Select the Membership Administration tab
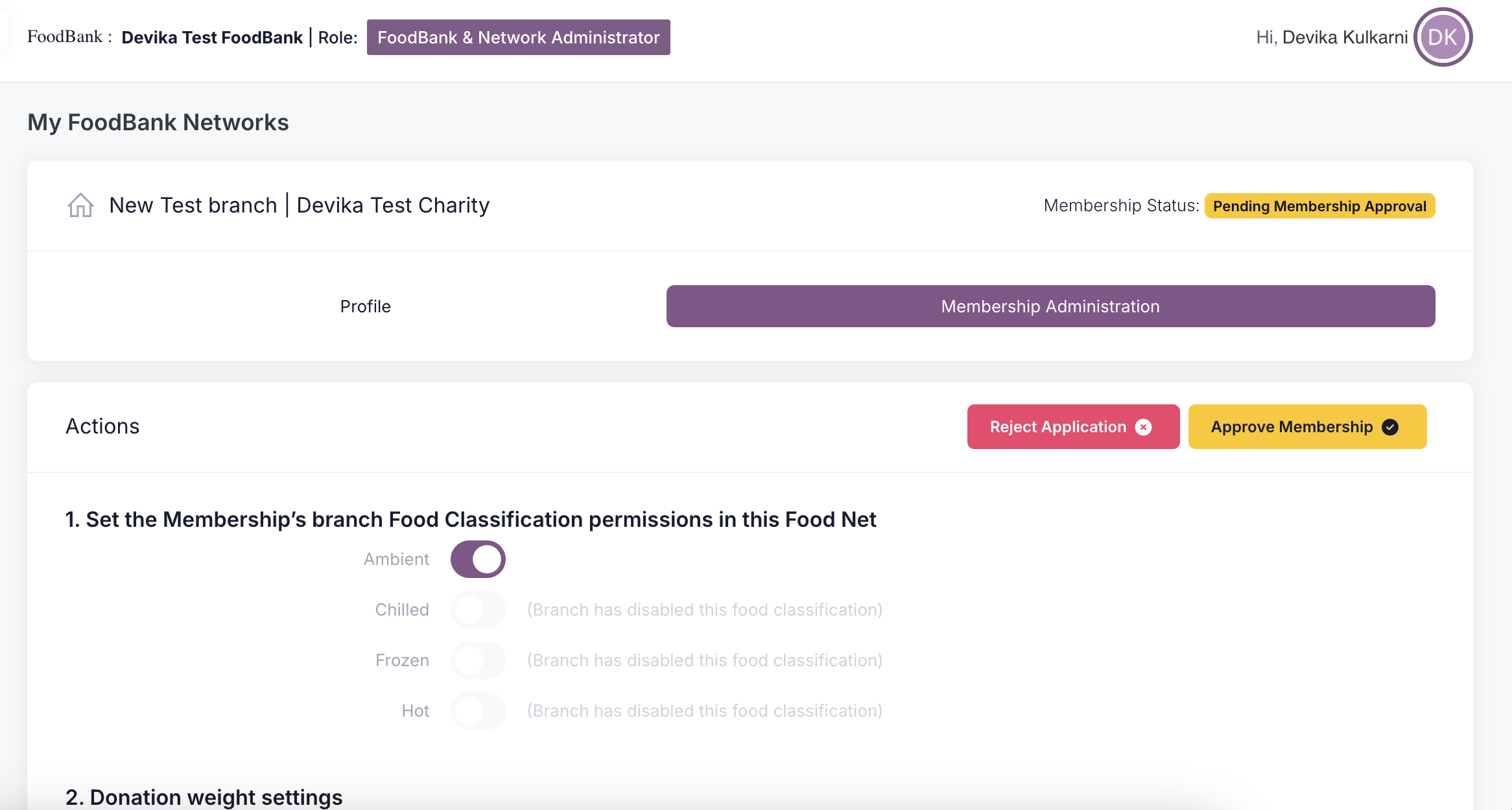Screen dimensions: 1512x810 (x=1050, y=307)
